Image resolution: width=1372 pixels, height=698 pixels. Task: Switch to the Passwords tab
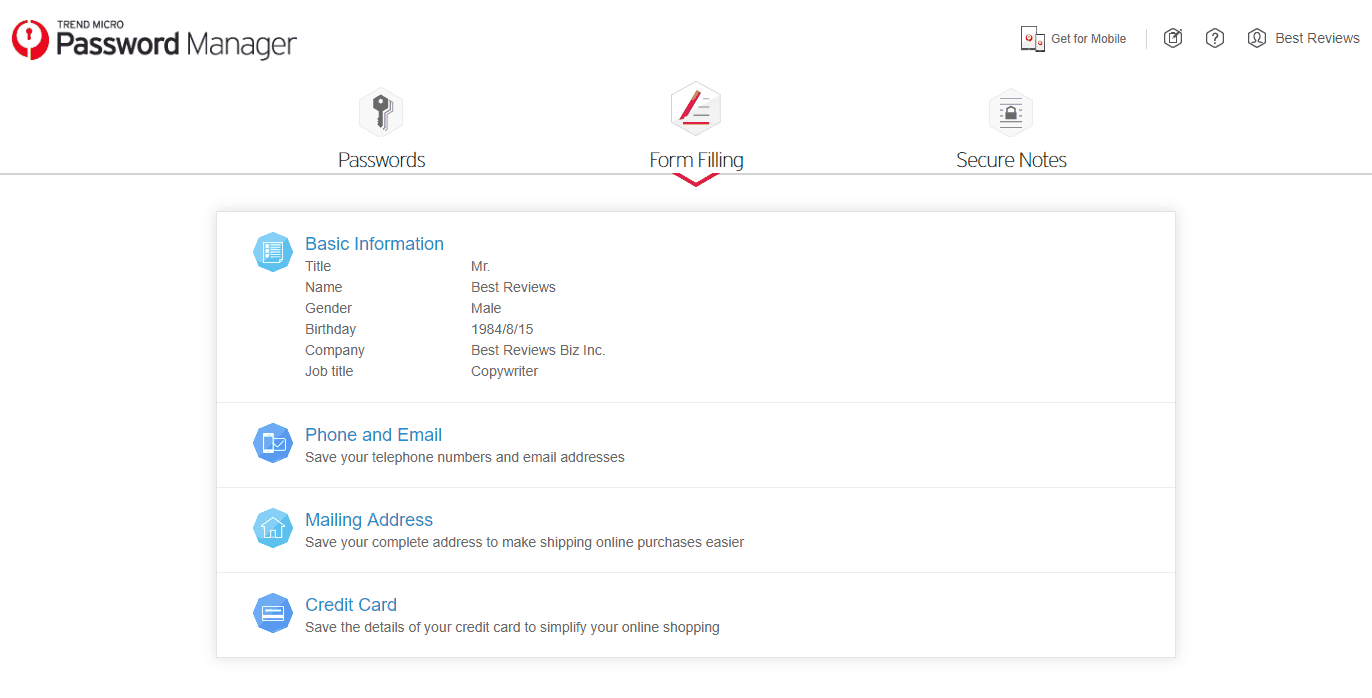point(381,159)
